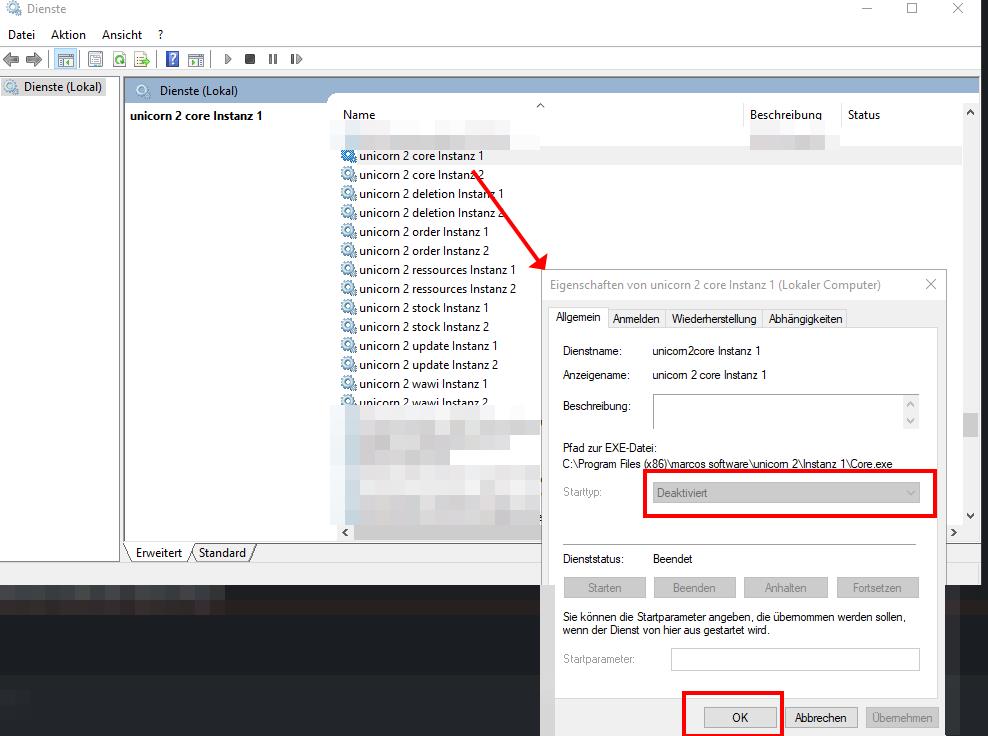
Task: Open the Datei menu
Action: point(21,35)
